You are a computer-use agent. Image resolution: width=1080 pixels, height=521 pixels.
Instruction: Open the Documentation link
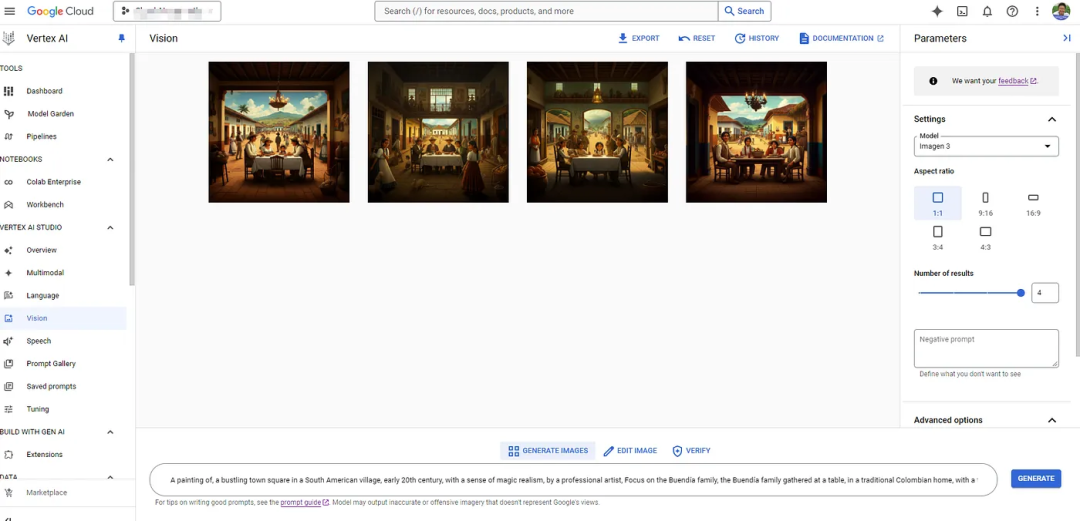(x=842, y=39)
